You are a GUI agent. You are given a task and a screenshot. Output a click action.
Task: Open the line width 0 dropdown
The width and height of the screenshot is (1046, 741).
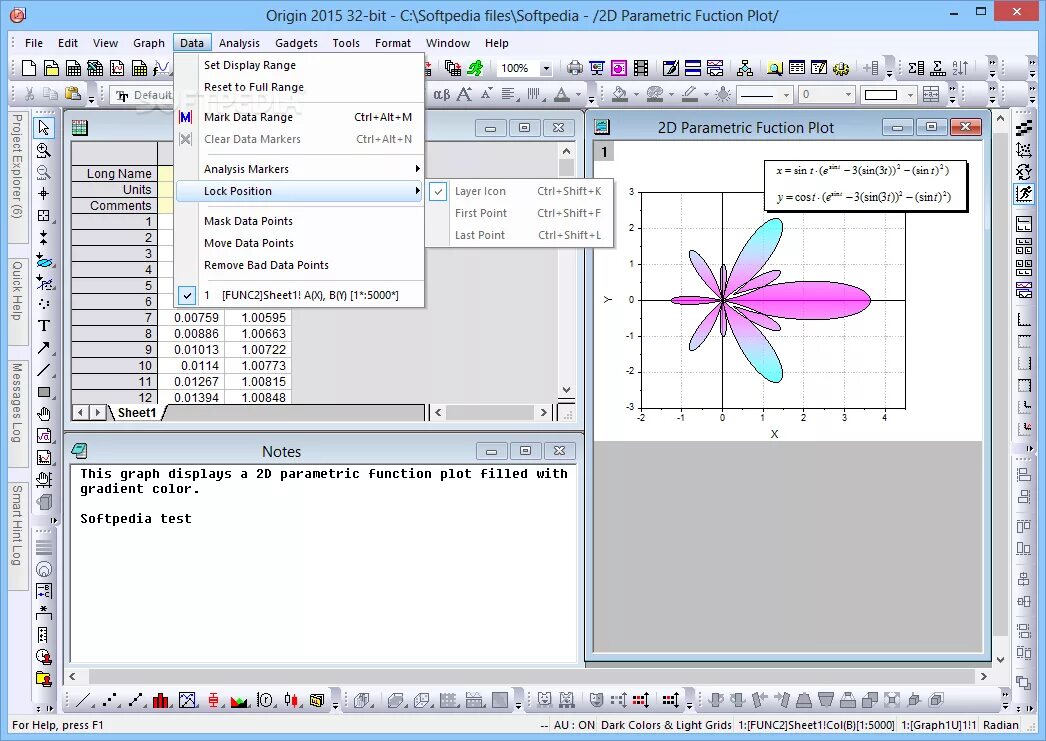coord(848,95)
